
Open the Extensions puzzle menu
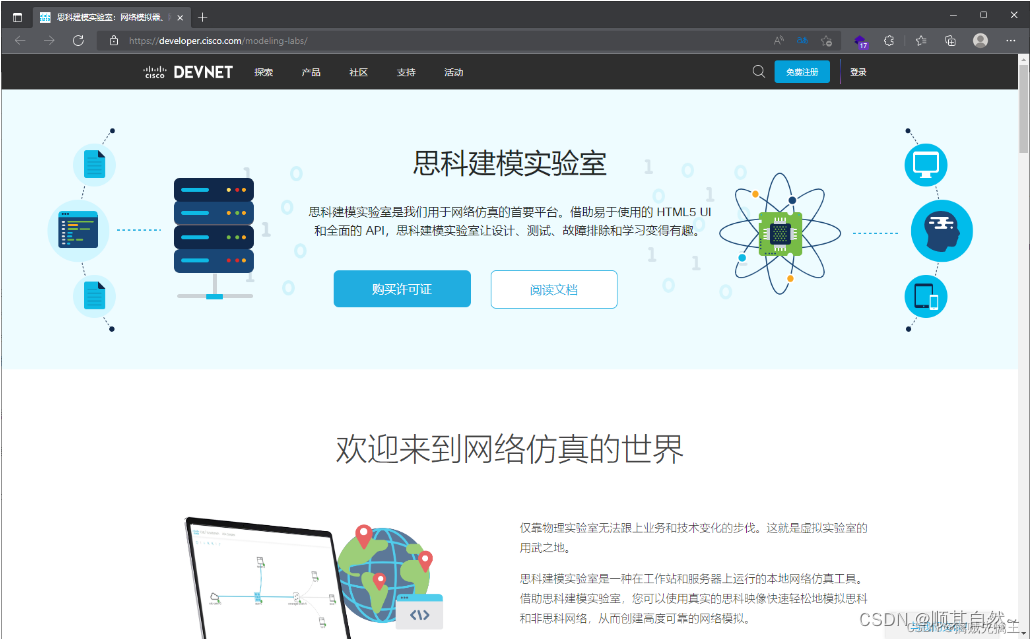pyautogui.click(x=889, y=41)
